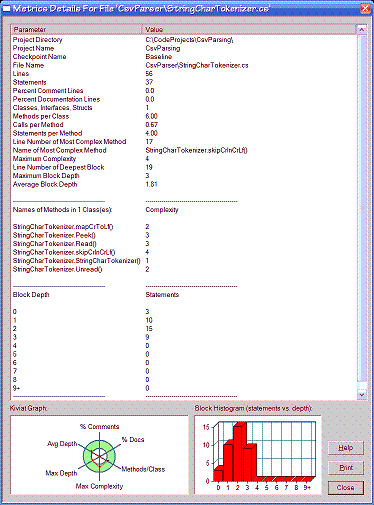Click the Block Depth heading row
374x505 pixels.
pos(184,295)
